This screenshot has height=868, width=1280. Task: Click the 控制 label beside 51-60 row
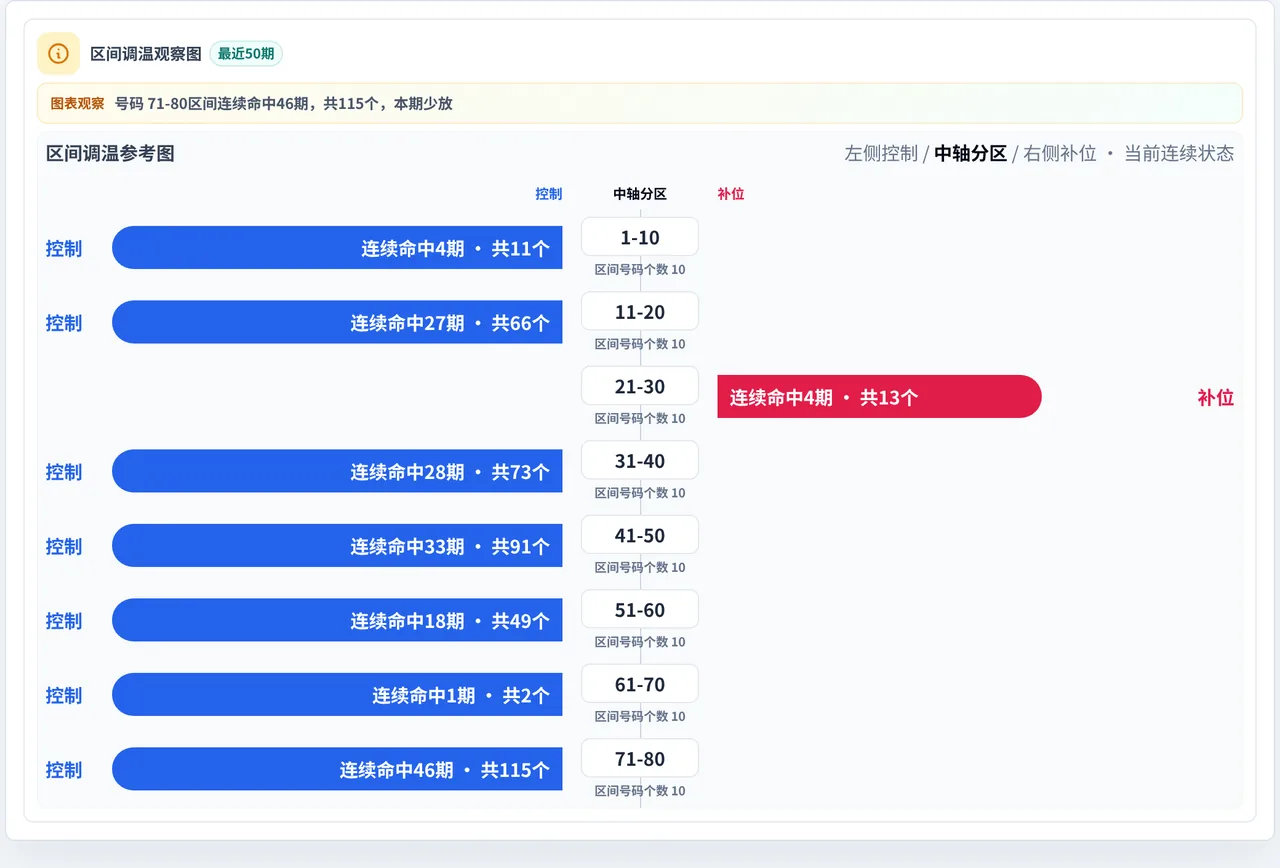tap(64, 620)
